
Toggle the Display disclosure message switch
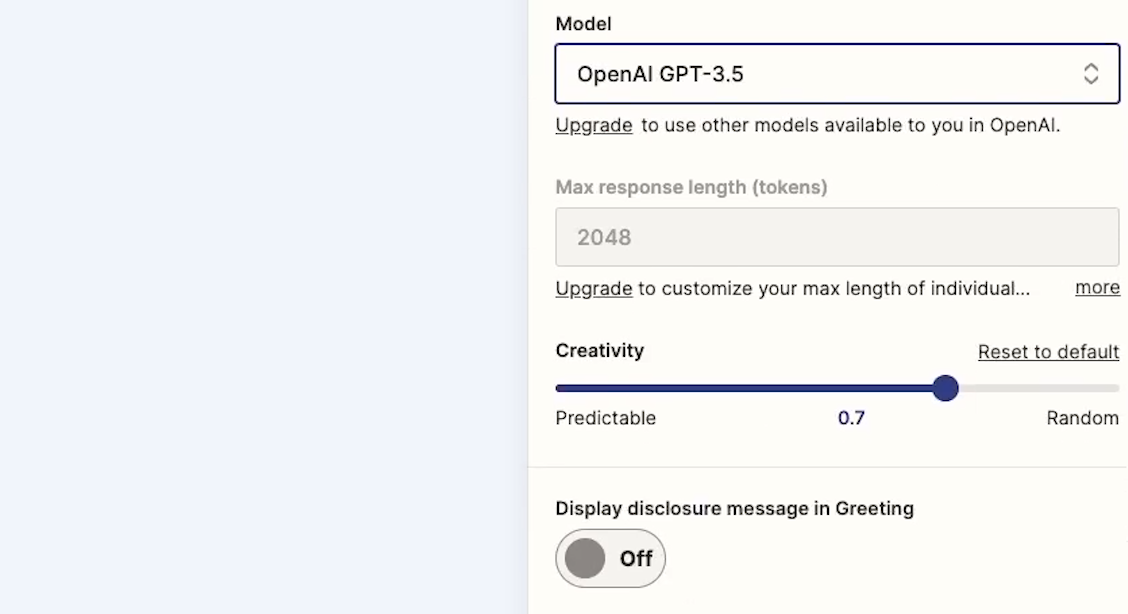pyautogui.click(x=610, y=559)
